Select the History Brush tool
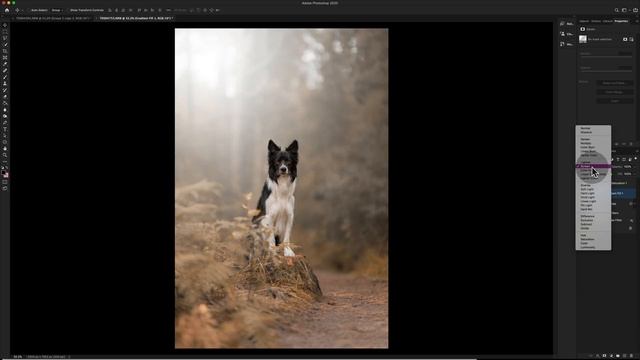The width and height of the screenshot is (640, 360). click(5, 90)
